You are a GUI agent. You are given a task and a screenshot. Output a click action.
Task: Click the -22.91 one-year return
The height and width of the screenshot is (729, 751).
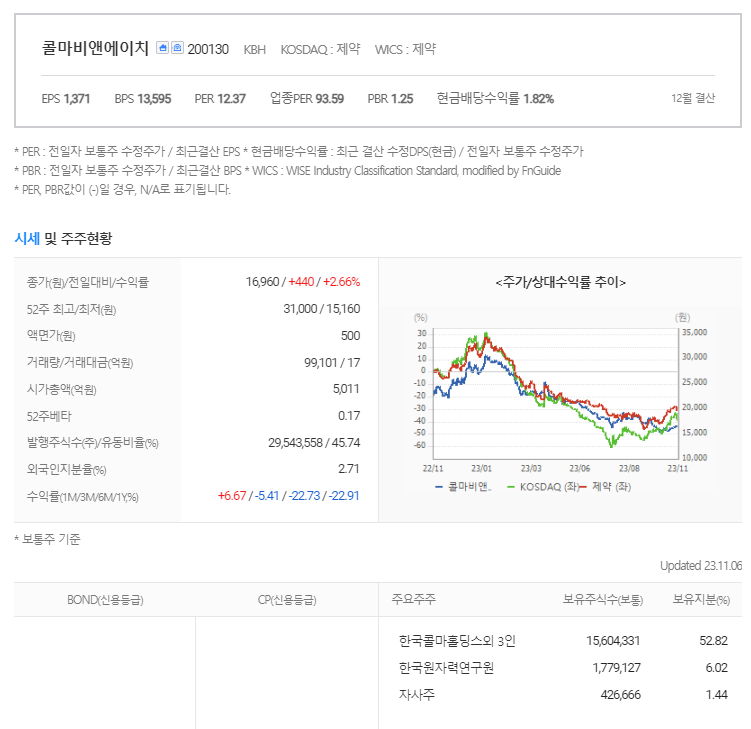[344, 496]
